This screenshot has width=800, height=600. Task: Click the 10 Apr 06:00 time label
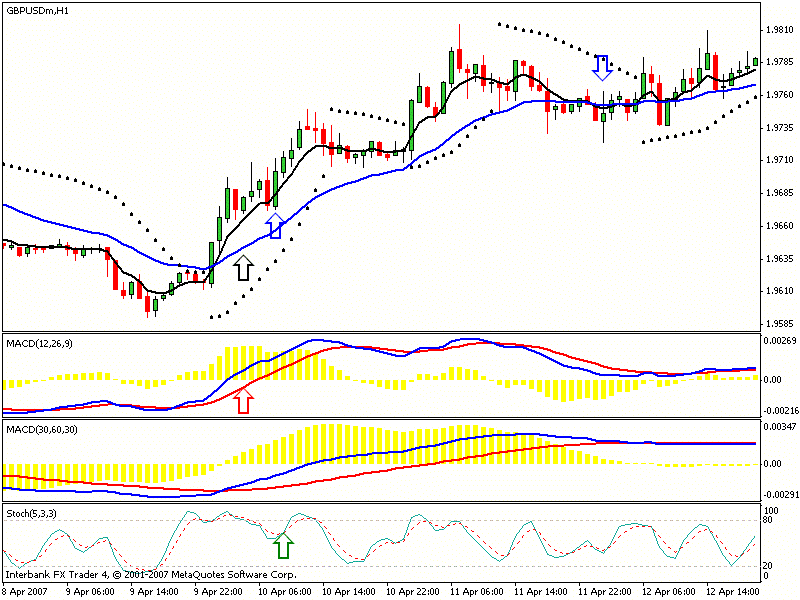(x=284, y=592)
